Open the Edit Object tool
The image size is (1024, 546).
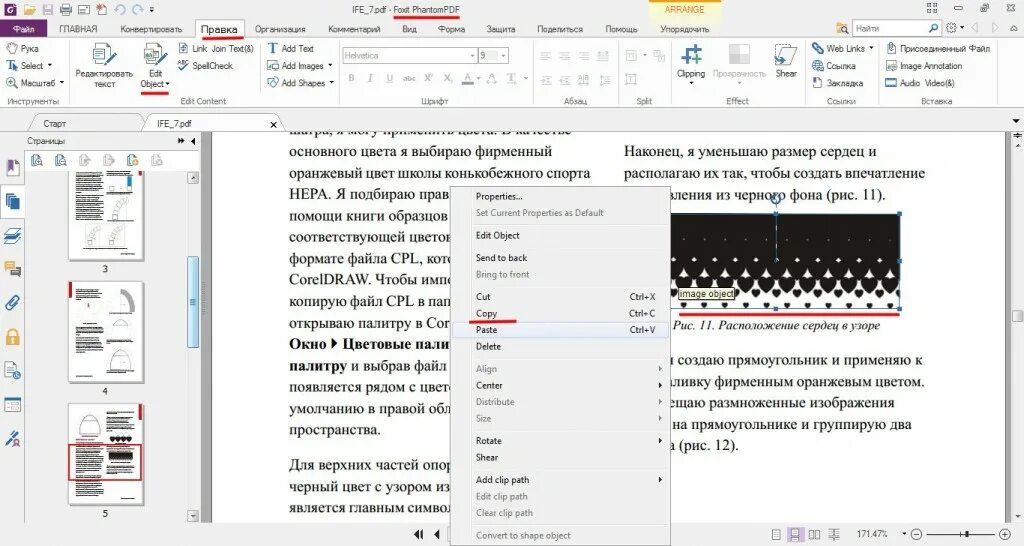tap(154, 65)
